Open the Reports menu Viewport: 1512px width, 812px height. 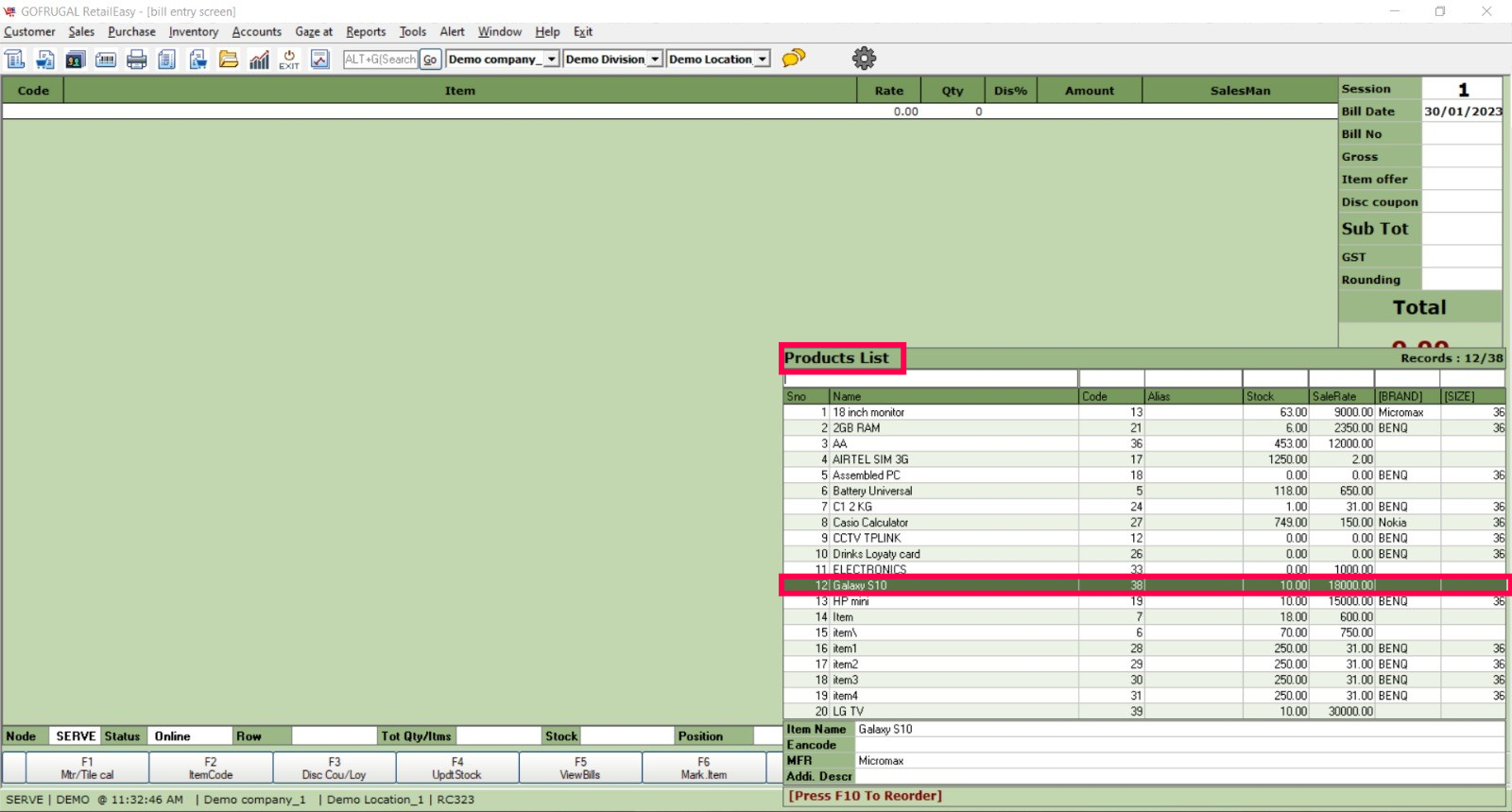[366, 32]
